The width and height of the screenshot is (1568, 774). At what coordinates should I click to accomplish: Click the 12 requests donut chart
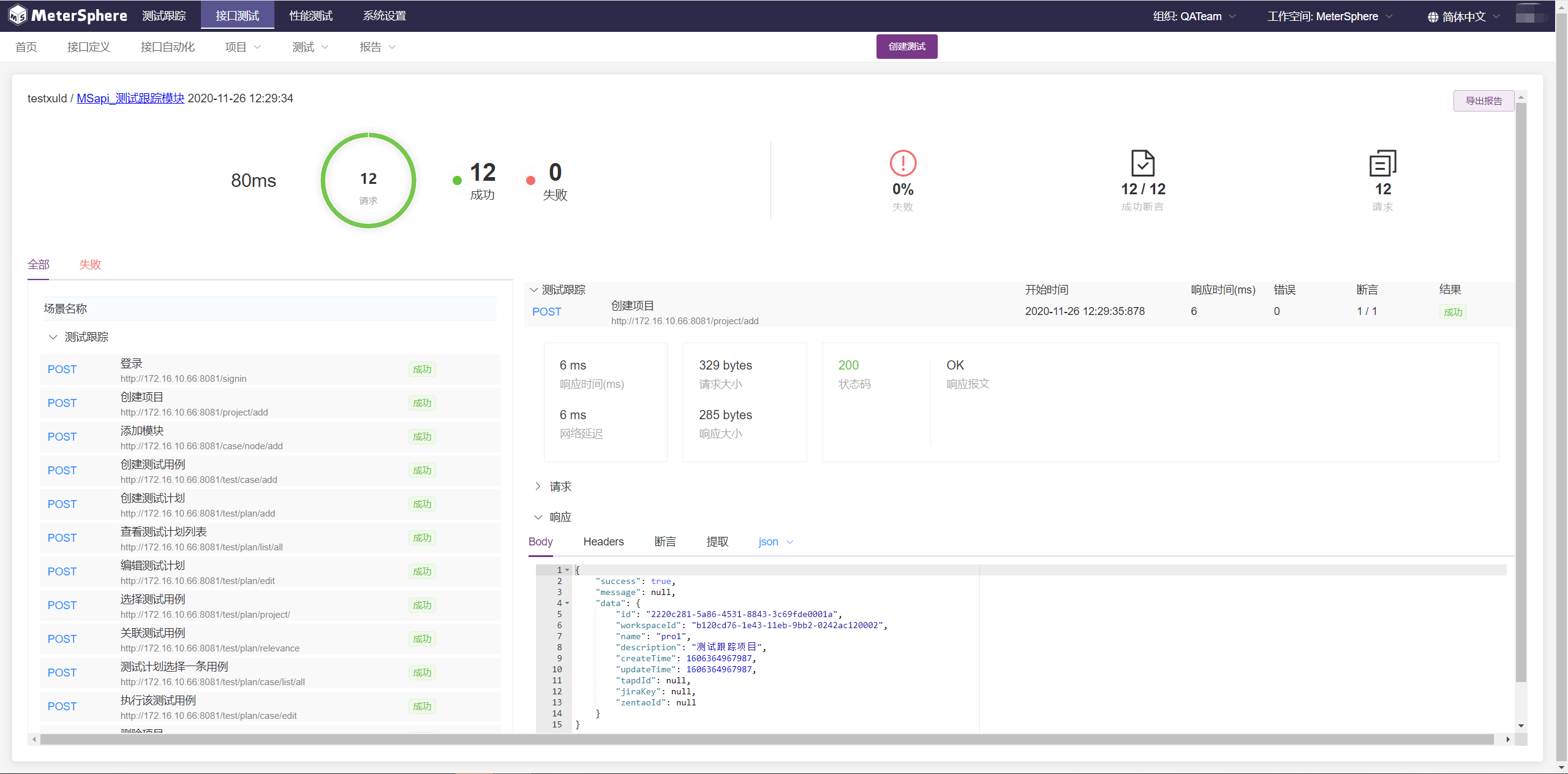(368, 180)
